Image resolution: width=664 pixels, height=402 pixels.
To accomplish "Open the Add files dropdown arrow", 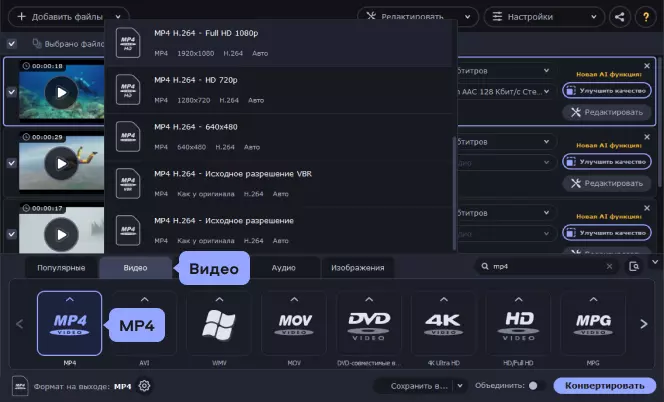I will point(118,17).
